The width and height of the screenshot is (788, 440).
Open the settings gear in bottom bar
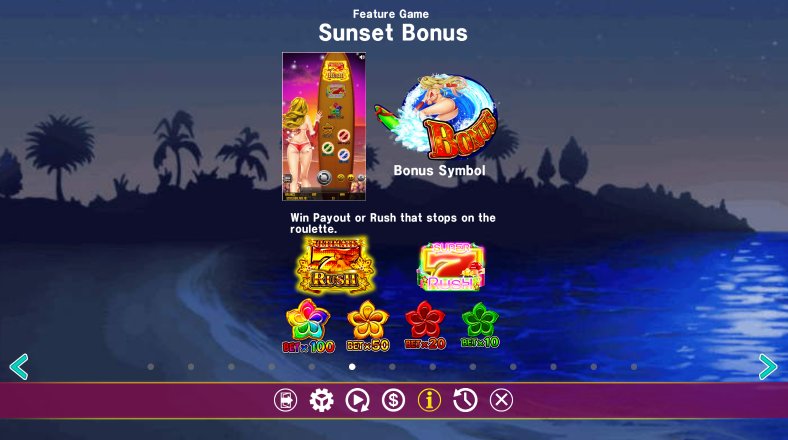coord(321,400)
